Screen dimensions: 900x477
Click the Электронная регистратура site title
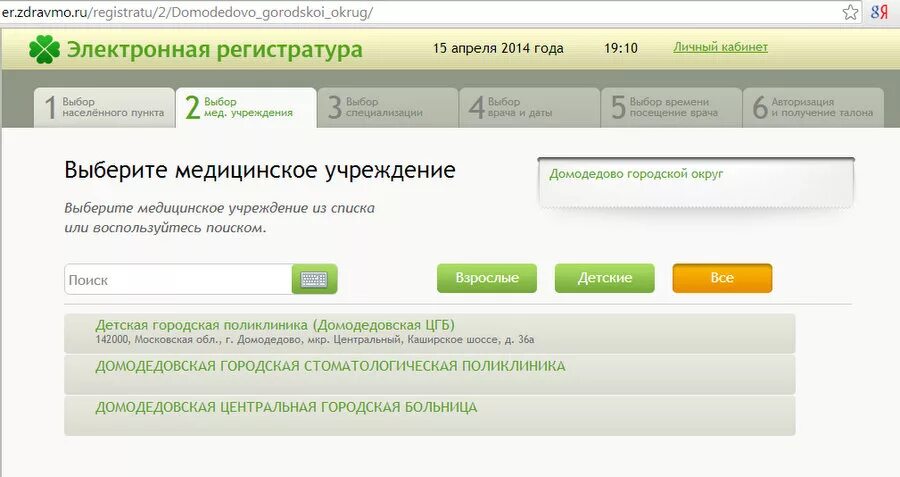pos(215,50)
